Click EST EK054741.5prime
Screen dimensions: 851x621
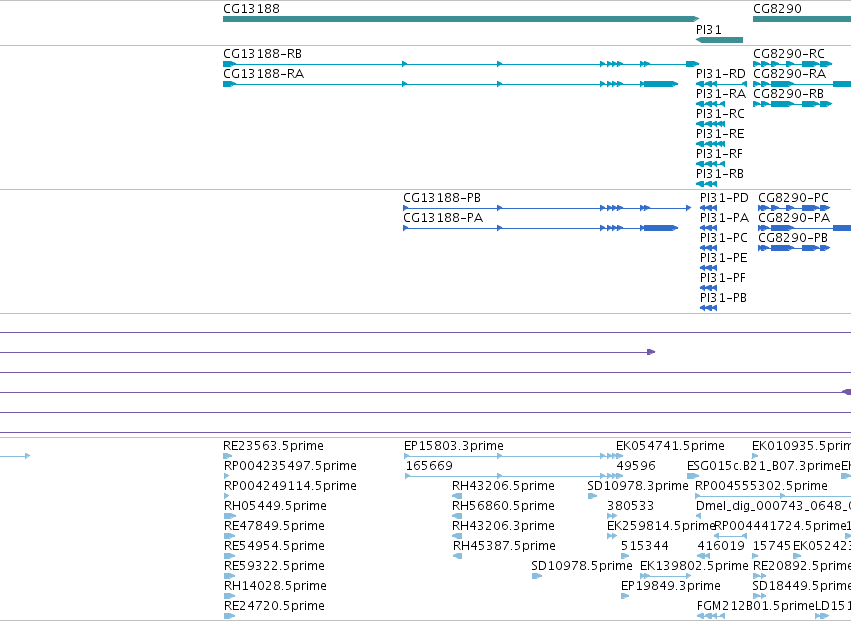click(x=670, y=446)
